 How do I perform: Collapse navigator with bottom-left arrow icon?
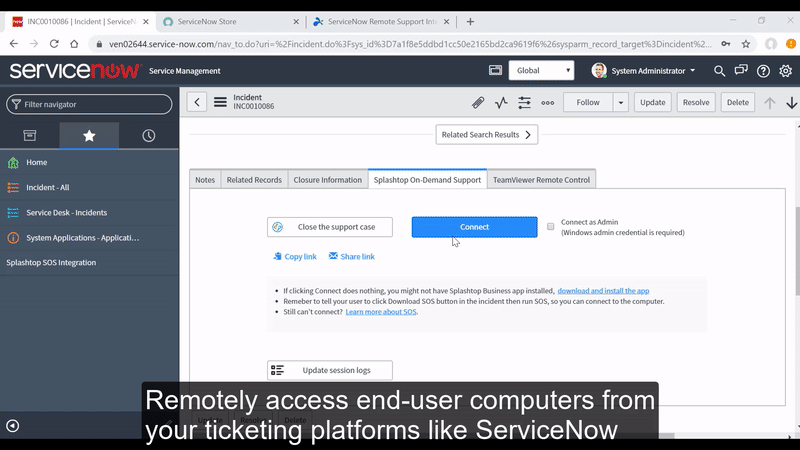tap(13, 426)
